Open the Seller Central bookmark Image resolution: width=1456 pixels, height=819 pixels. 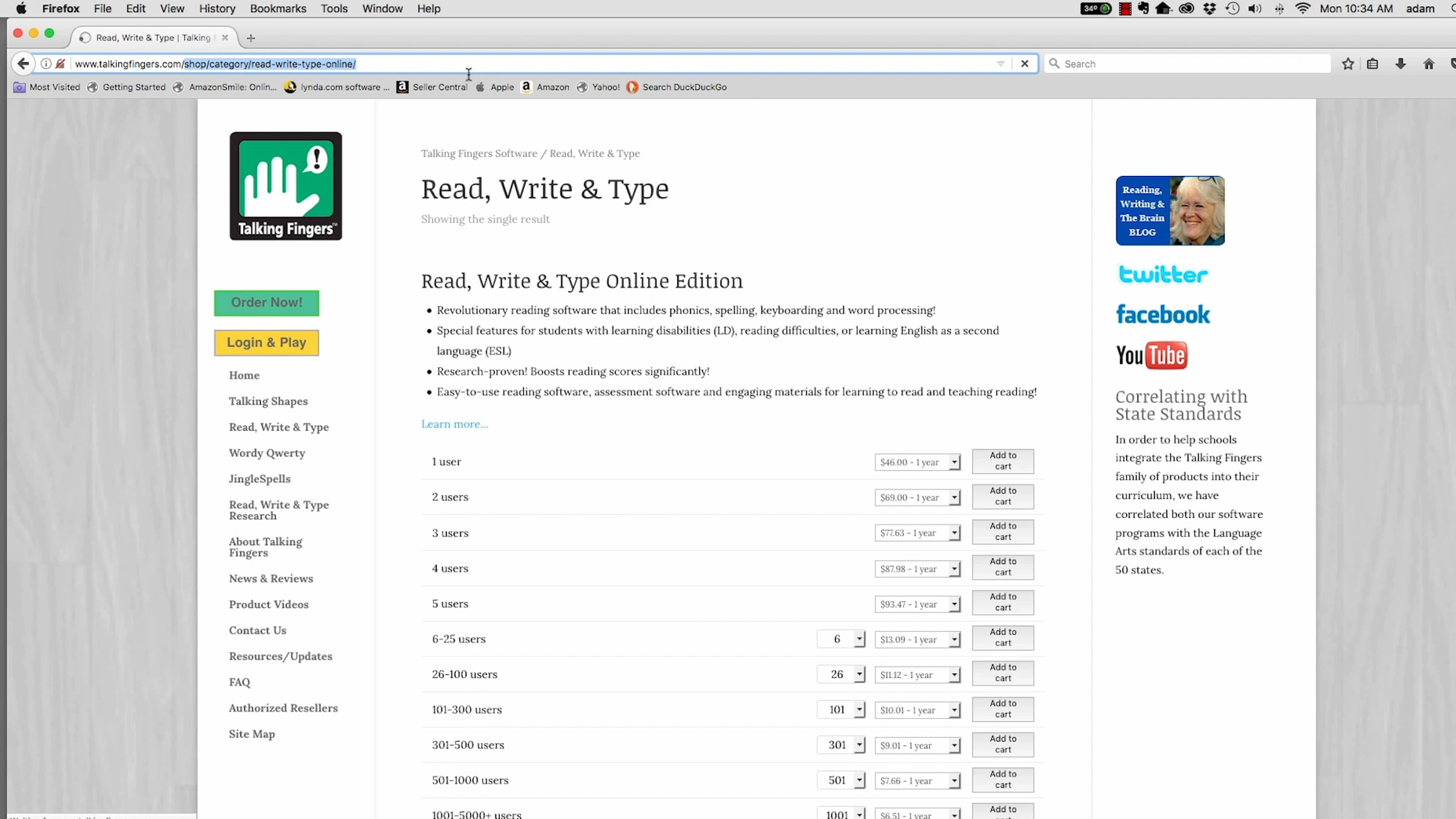[x=432, y=87]
